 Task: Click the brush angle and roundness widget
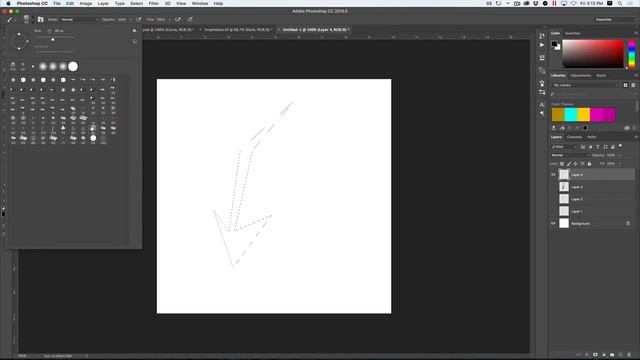[x=19, y=41]
